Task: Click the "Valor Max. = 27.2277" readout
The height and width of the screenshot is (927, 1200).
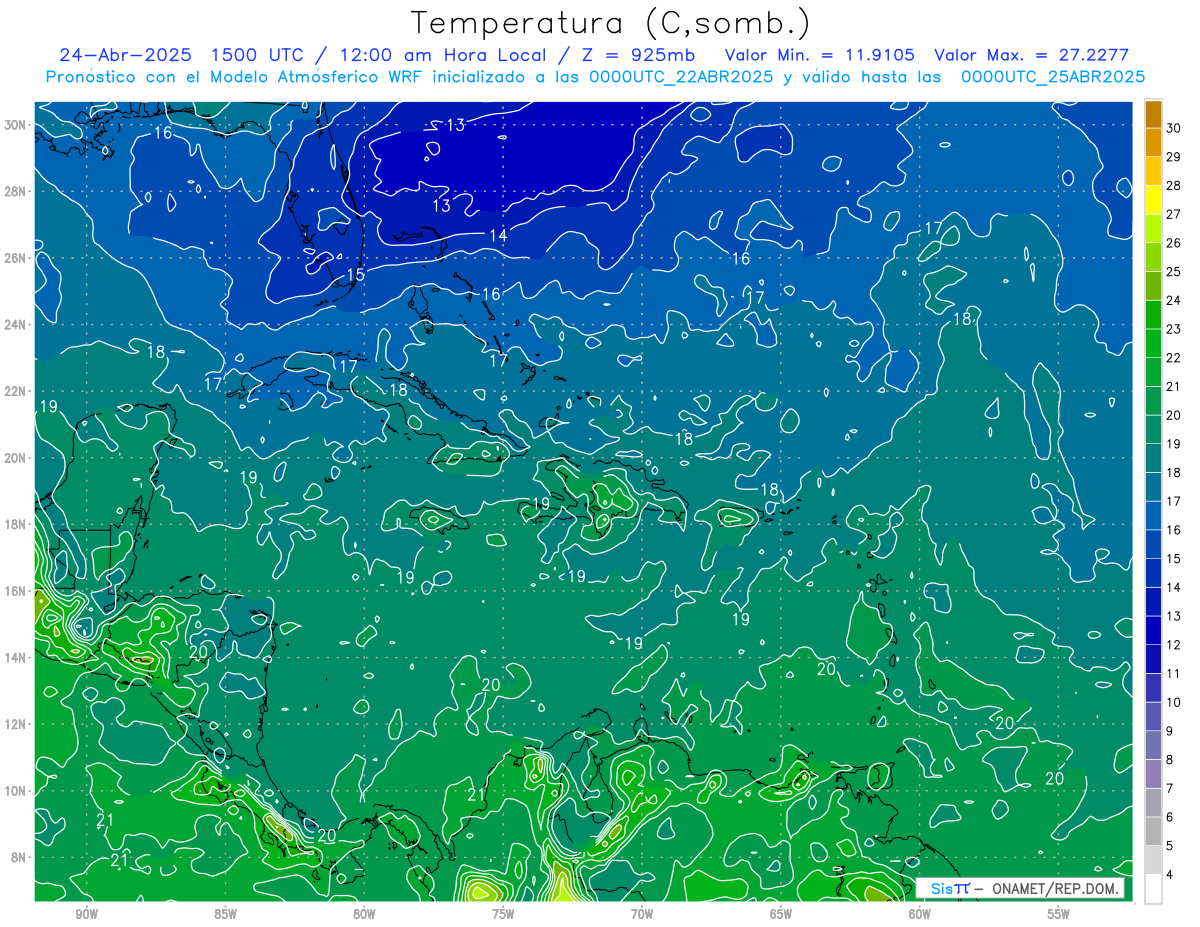Action: pyautogui.click(x=1032, y=55)
